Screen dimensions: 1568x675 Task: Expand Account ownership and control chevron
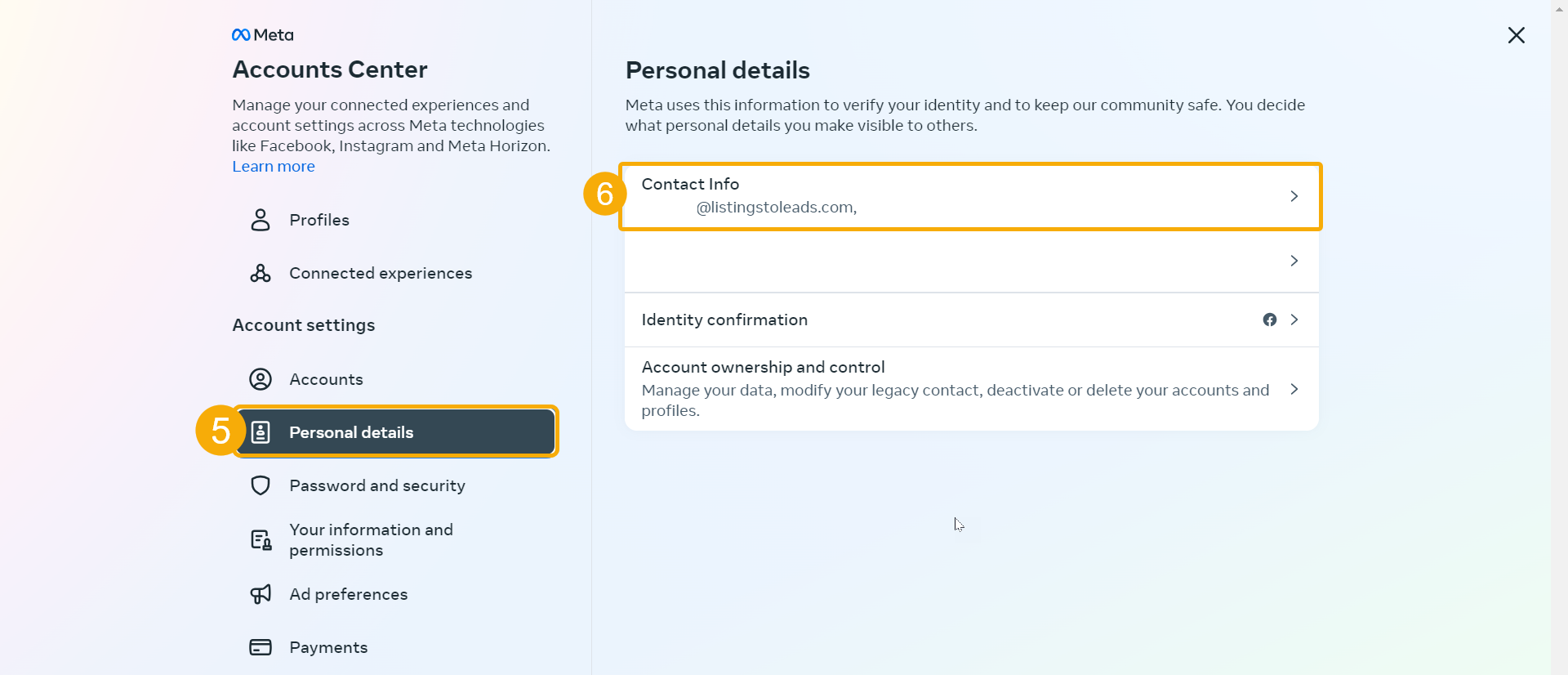pos(1294,389)
